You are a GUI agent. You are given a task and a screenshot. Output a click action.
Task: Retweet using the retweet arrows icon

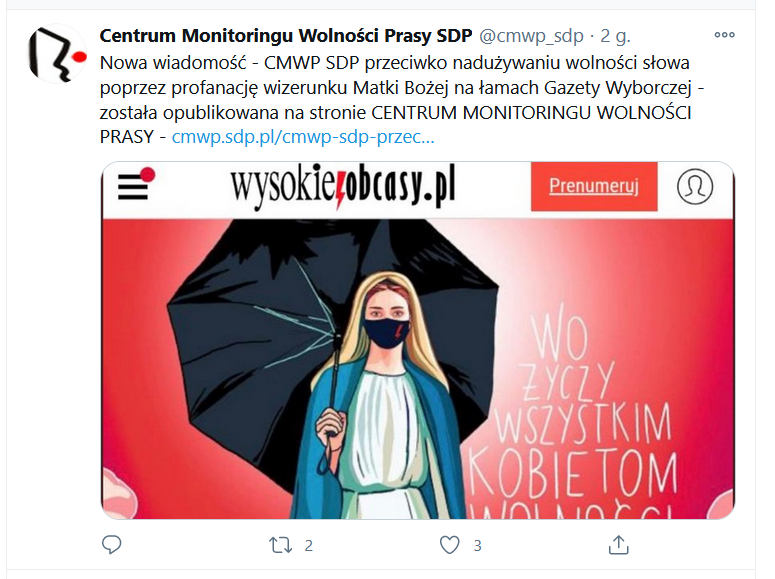[280, 545]
